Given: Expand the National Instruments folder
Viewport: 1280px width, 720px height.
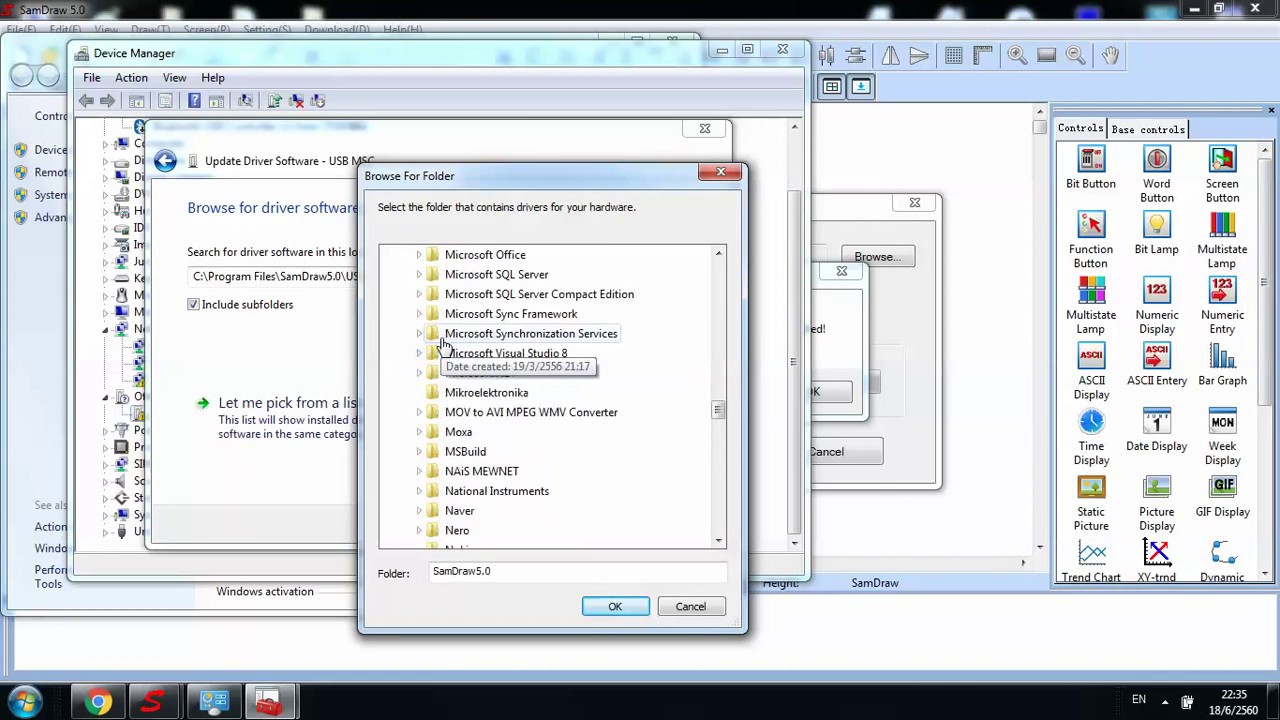Looking at the screenshot, I should point(419,491).
